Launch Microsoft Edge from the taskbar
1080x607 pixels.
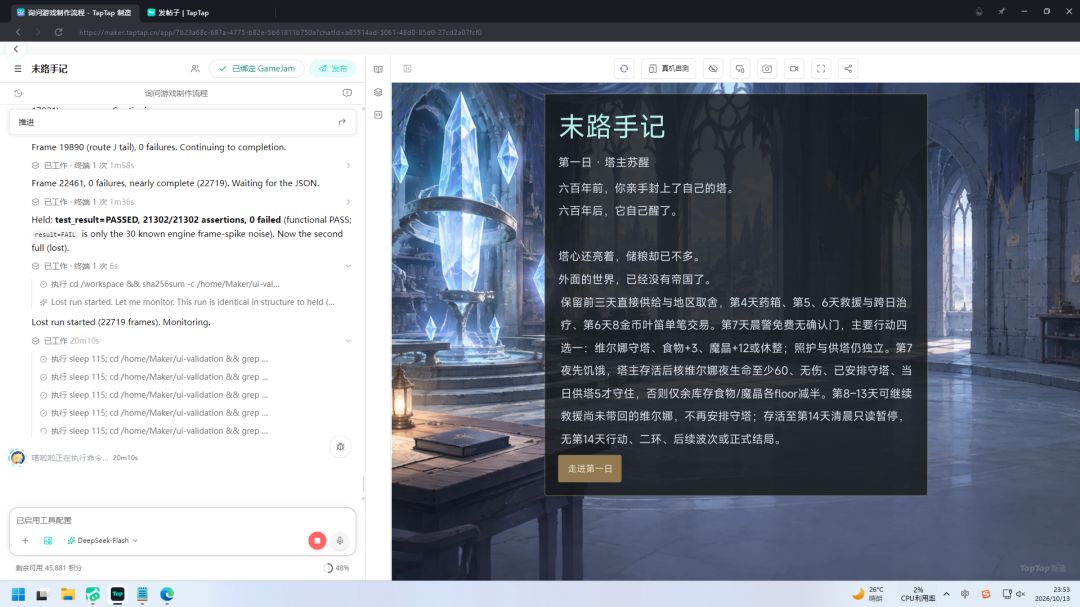pos(167,595)
